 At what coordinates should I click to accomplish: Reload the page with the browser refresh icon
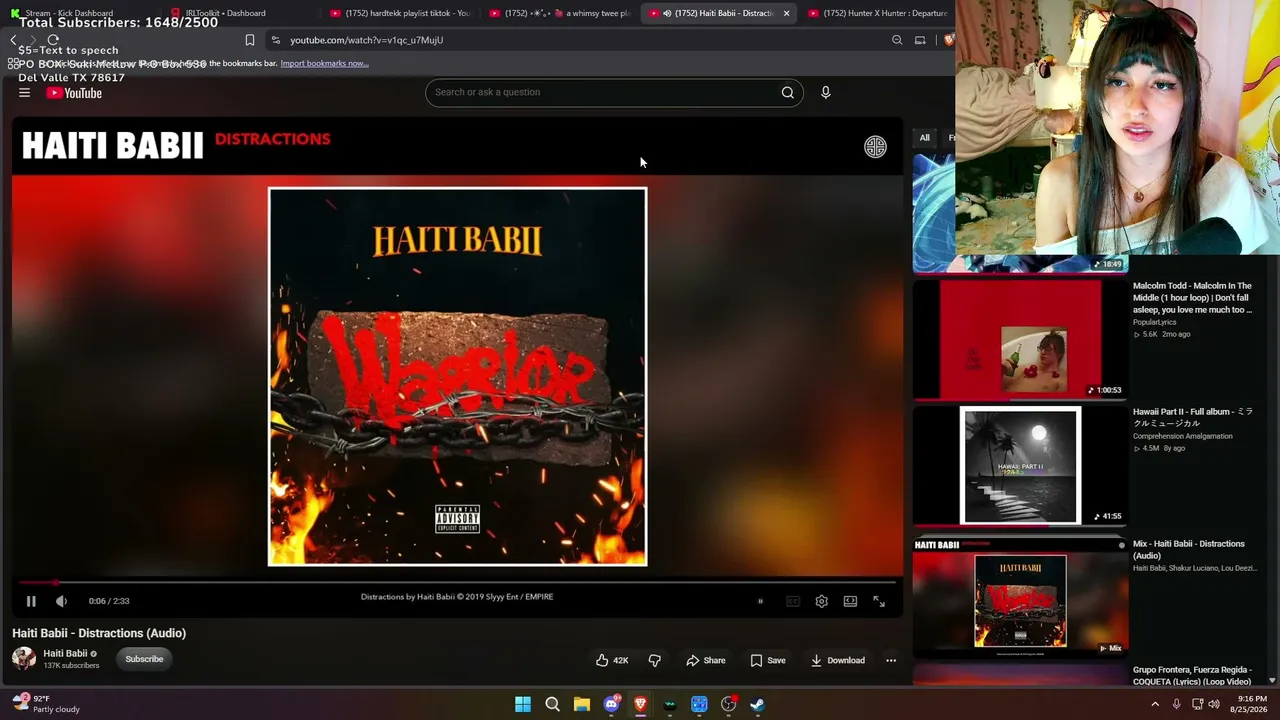[53, 40]
